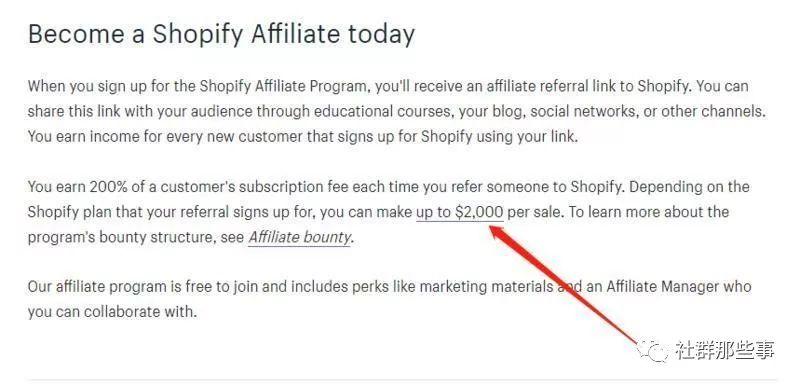Click the "社群那些事" watermark text
Screen dimensions: 800x385
(724, 350)
